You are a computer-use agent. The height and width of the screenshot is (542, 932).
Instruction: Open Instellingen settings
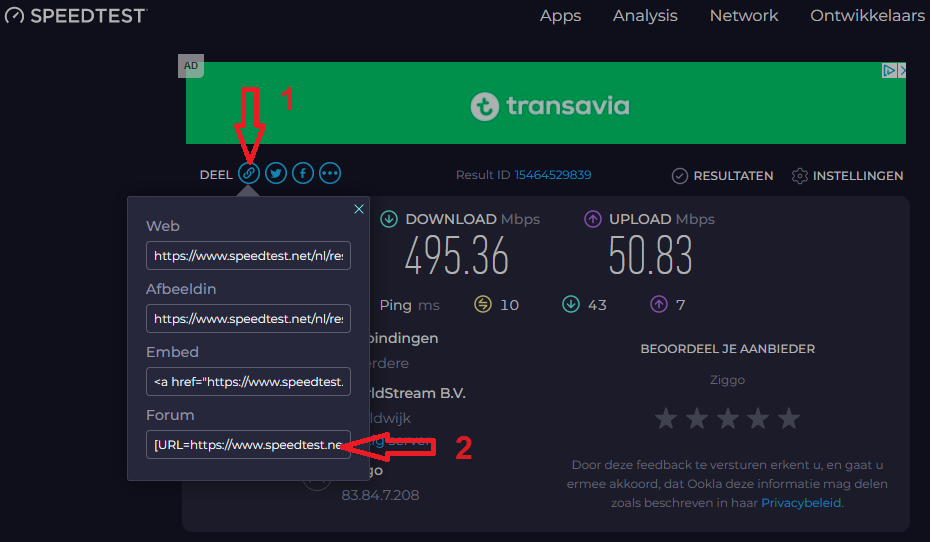(x=858, y=176)
